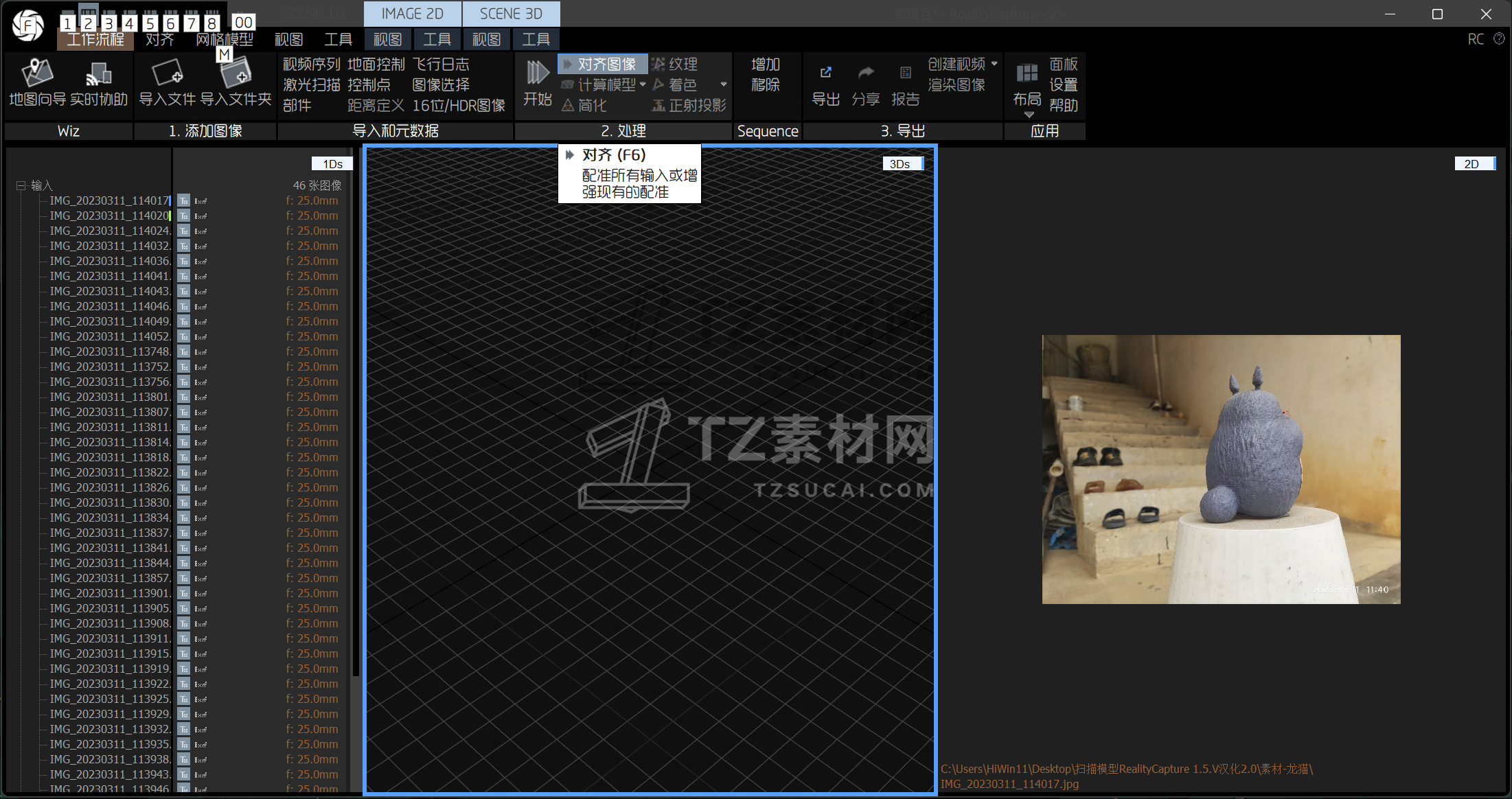Click the 图像选择 image selection button
The width and height of the screenshot is (1512, 799).
click(440, 84)
